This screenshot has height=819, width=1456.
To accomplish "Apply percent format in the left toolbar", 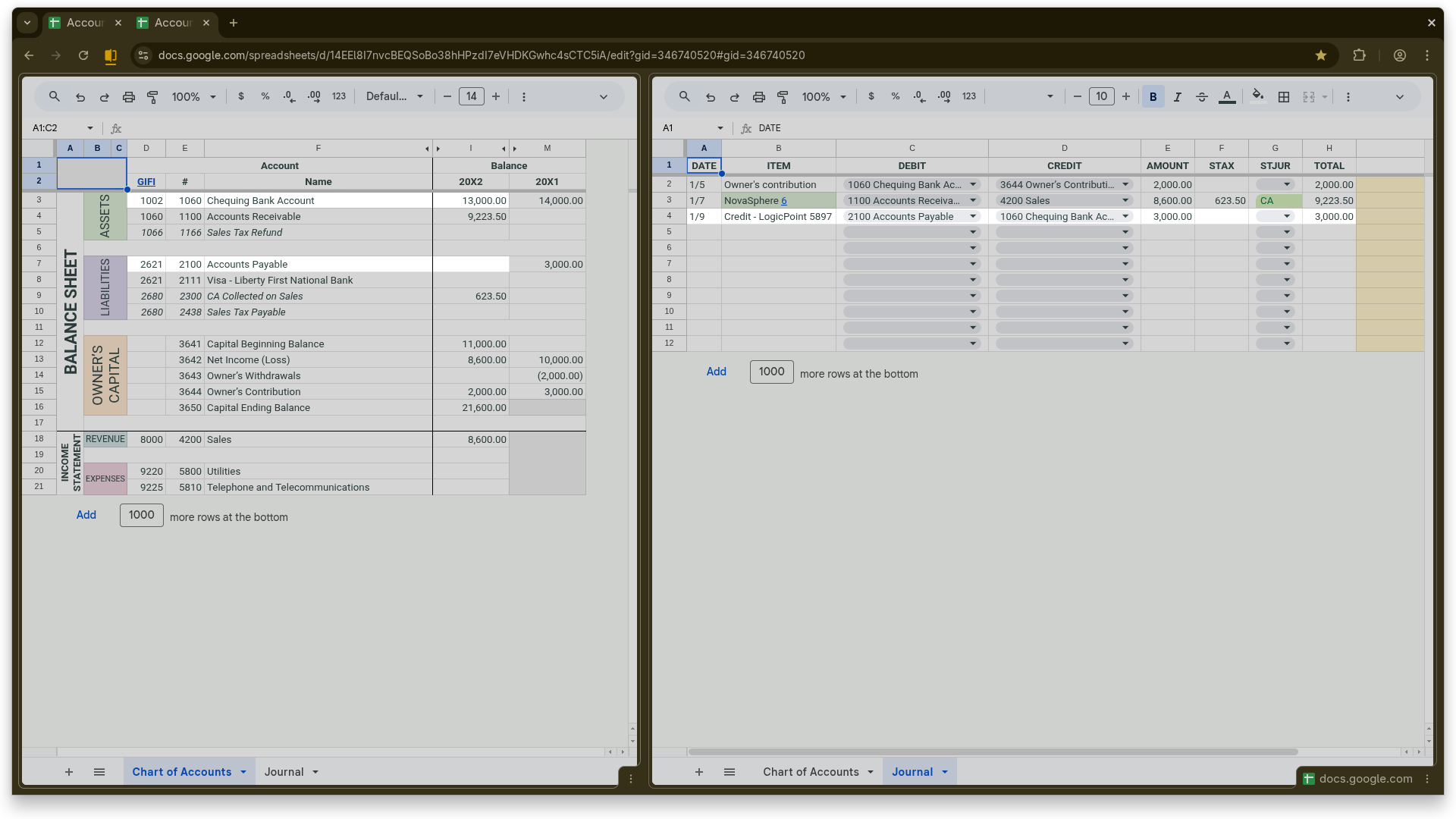I will click(265, 96).
